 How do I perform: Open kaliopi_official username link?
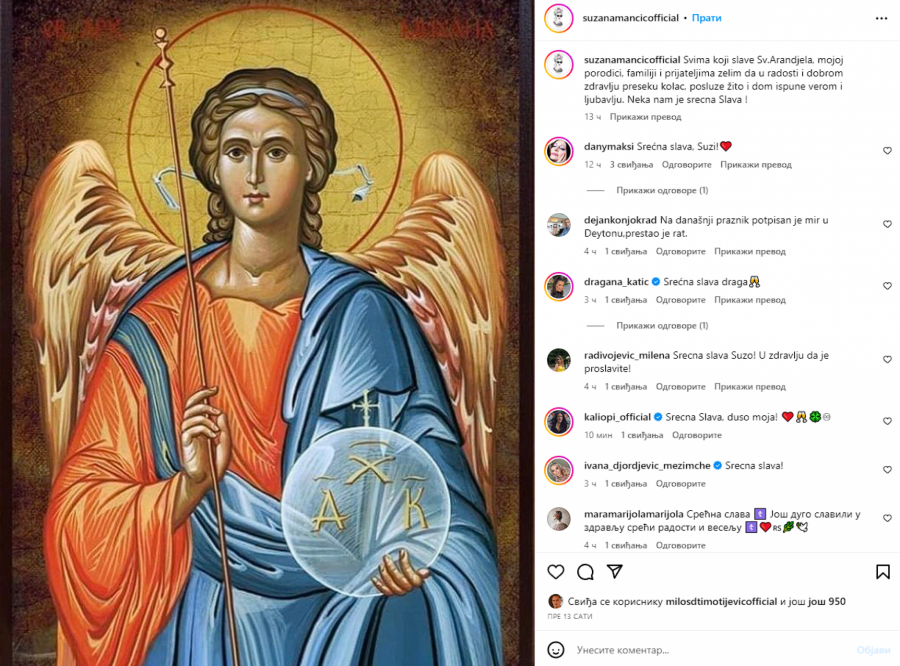617,417
